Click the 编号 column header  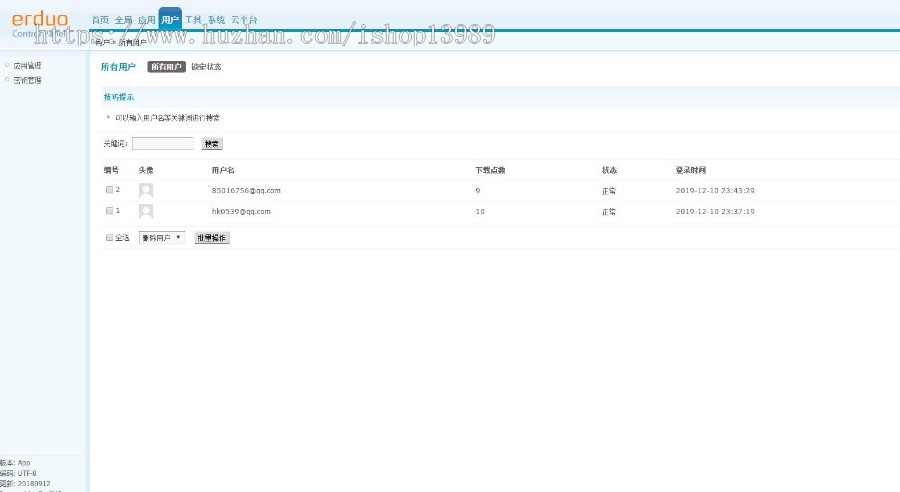[111, 170]
